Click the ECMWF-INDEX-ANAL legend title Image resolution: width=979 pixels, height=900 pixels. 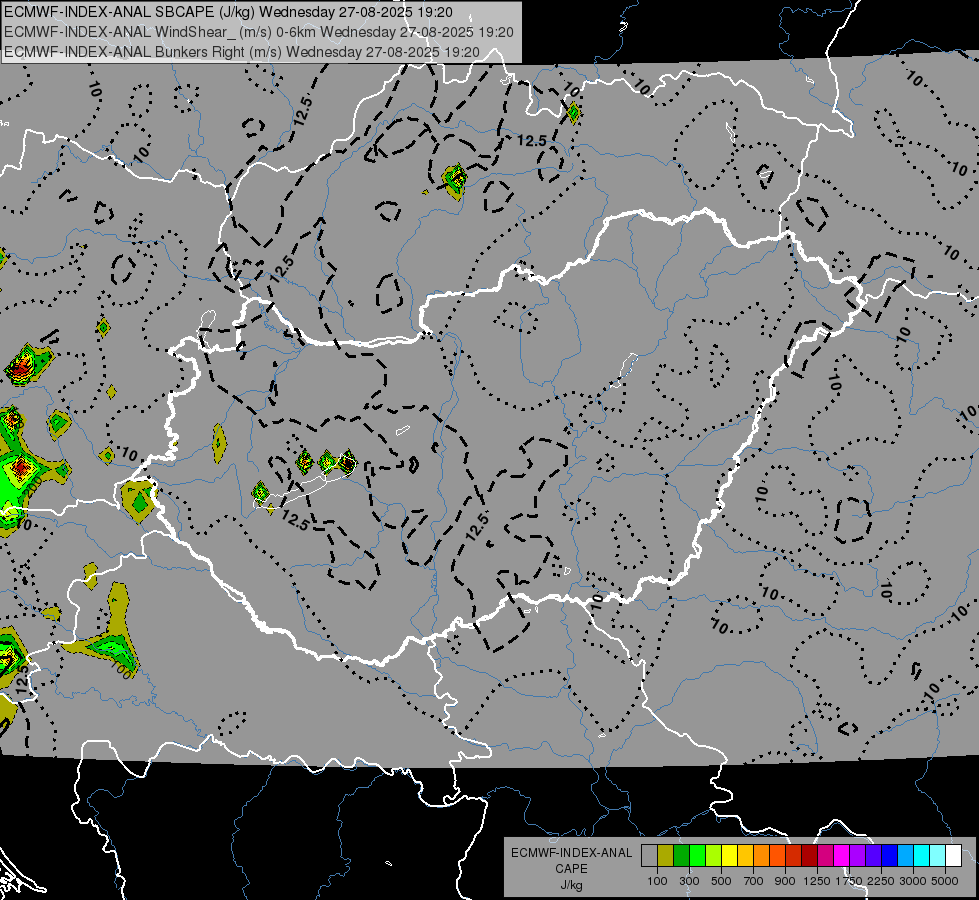tap(571, 853)
